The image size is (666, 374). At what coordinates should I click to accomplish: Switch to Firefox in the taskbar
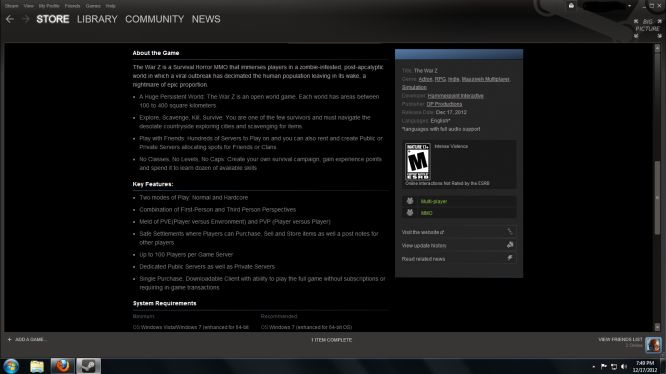coord(62,366)
